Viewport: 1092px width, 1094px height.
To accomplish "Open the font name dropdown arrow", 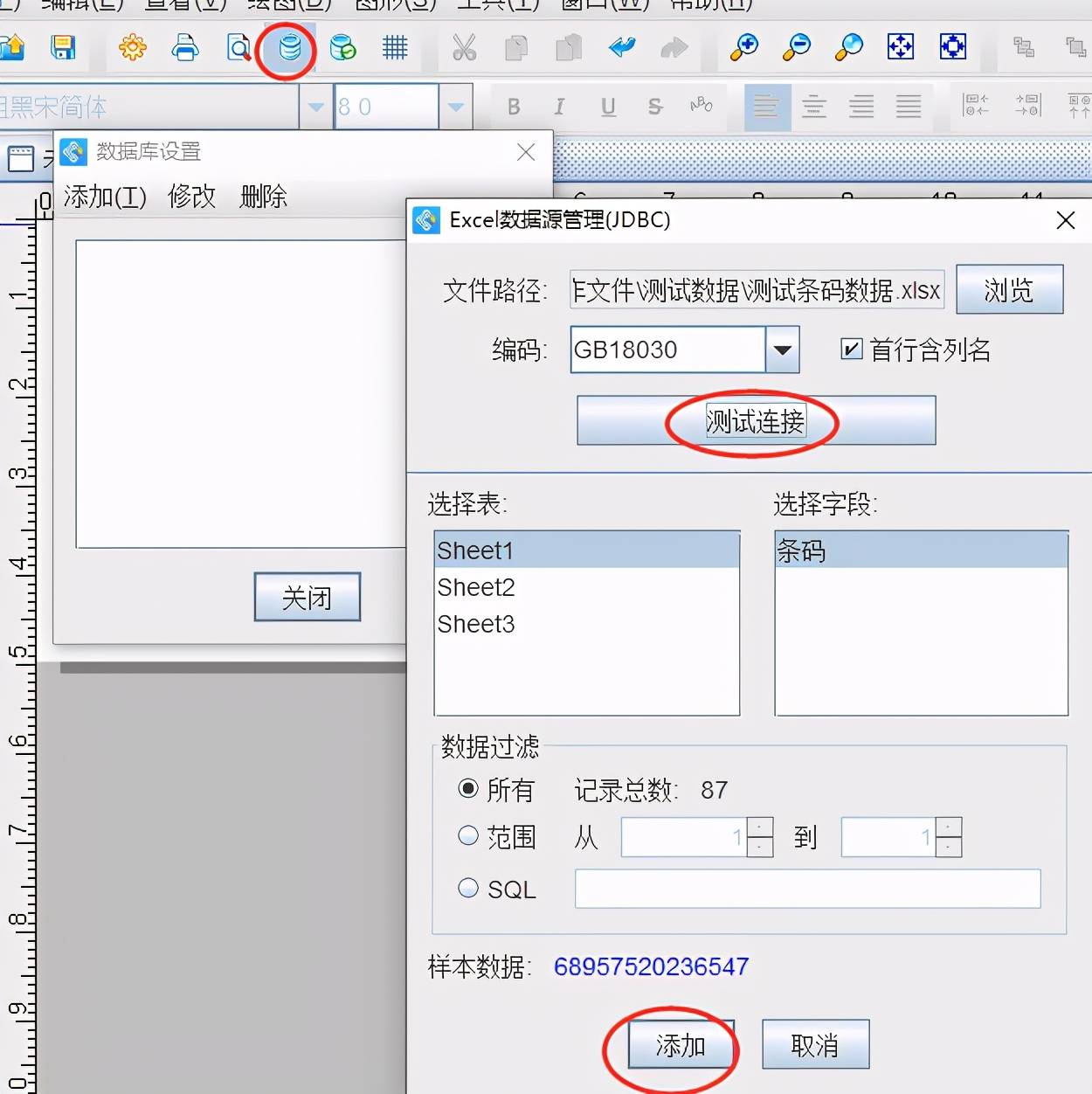I will (x=315, y=107).
